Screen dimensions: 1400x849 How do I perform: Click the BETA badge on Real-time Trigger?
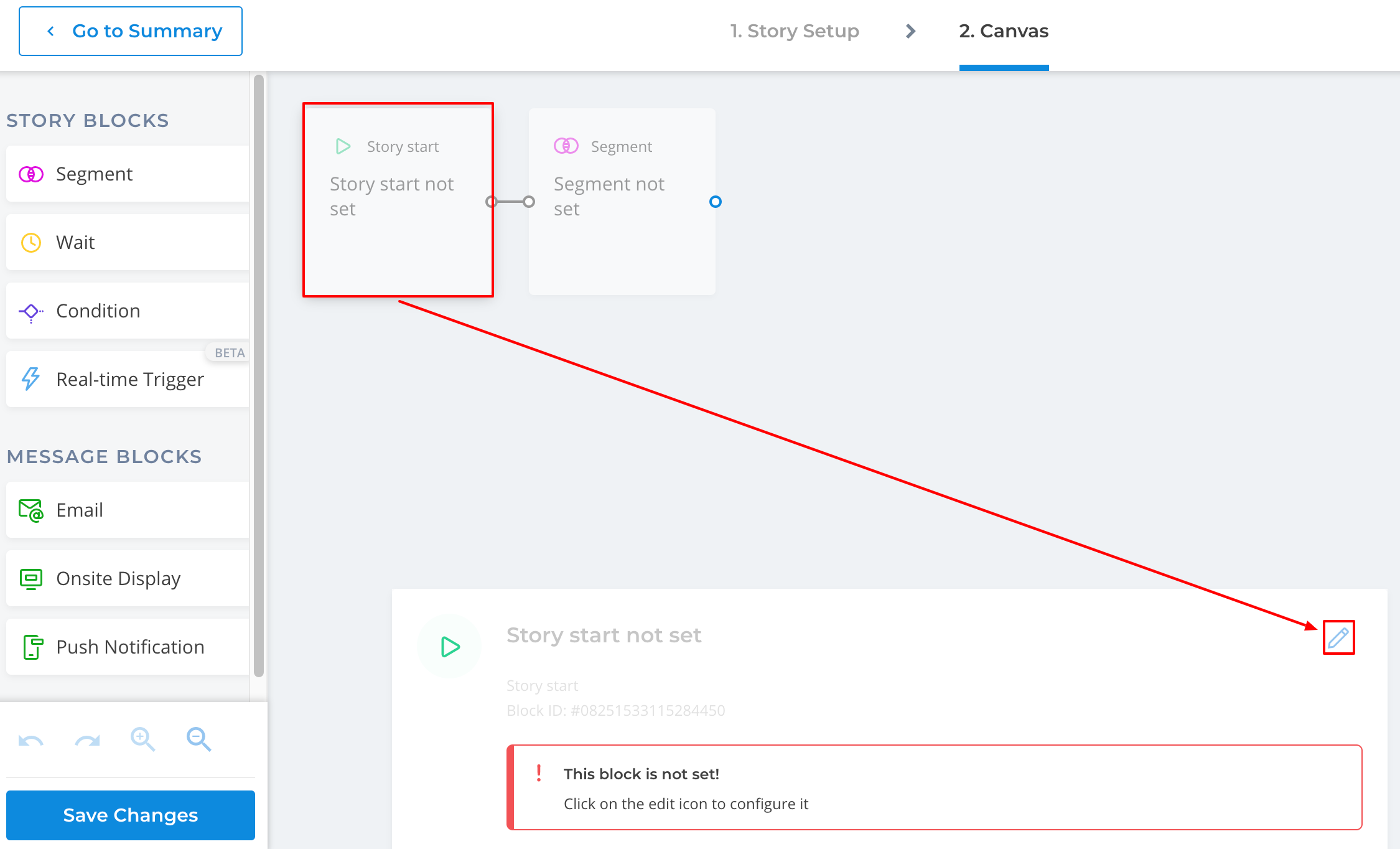tap(229, 353)
